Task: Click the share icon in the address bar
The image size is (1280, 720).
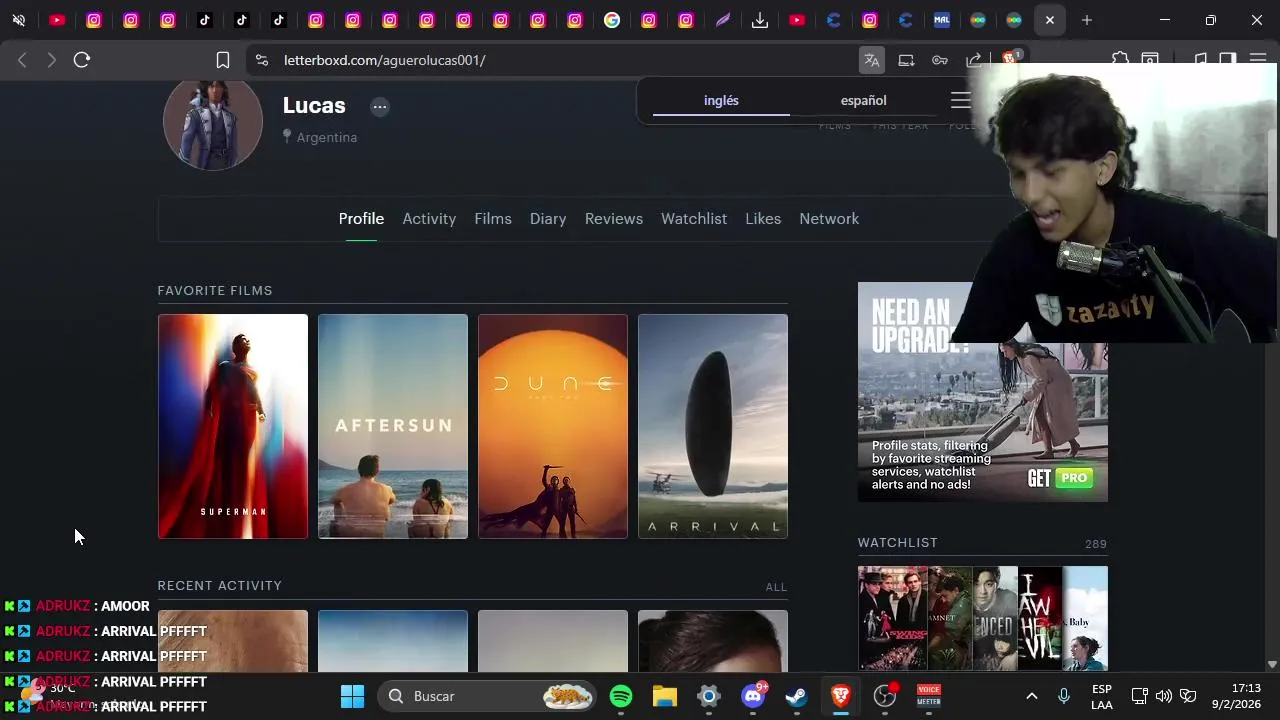Action: coord(974,60)
